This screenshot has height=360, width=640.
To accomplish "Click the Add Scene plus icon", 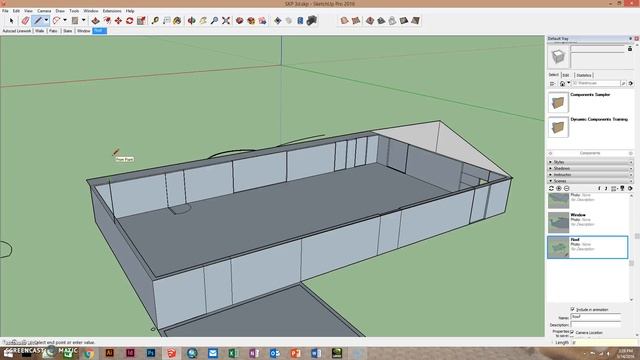I will (x=559, y=188).
